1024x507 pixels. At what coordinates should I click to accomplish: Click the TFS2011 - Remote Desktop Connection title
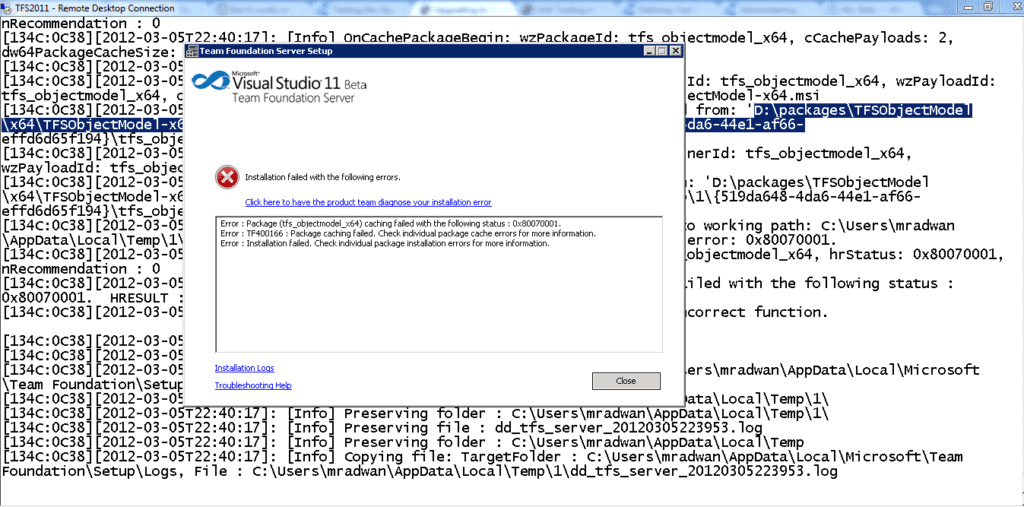(x=95, y=8)
